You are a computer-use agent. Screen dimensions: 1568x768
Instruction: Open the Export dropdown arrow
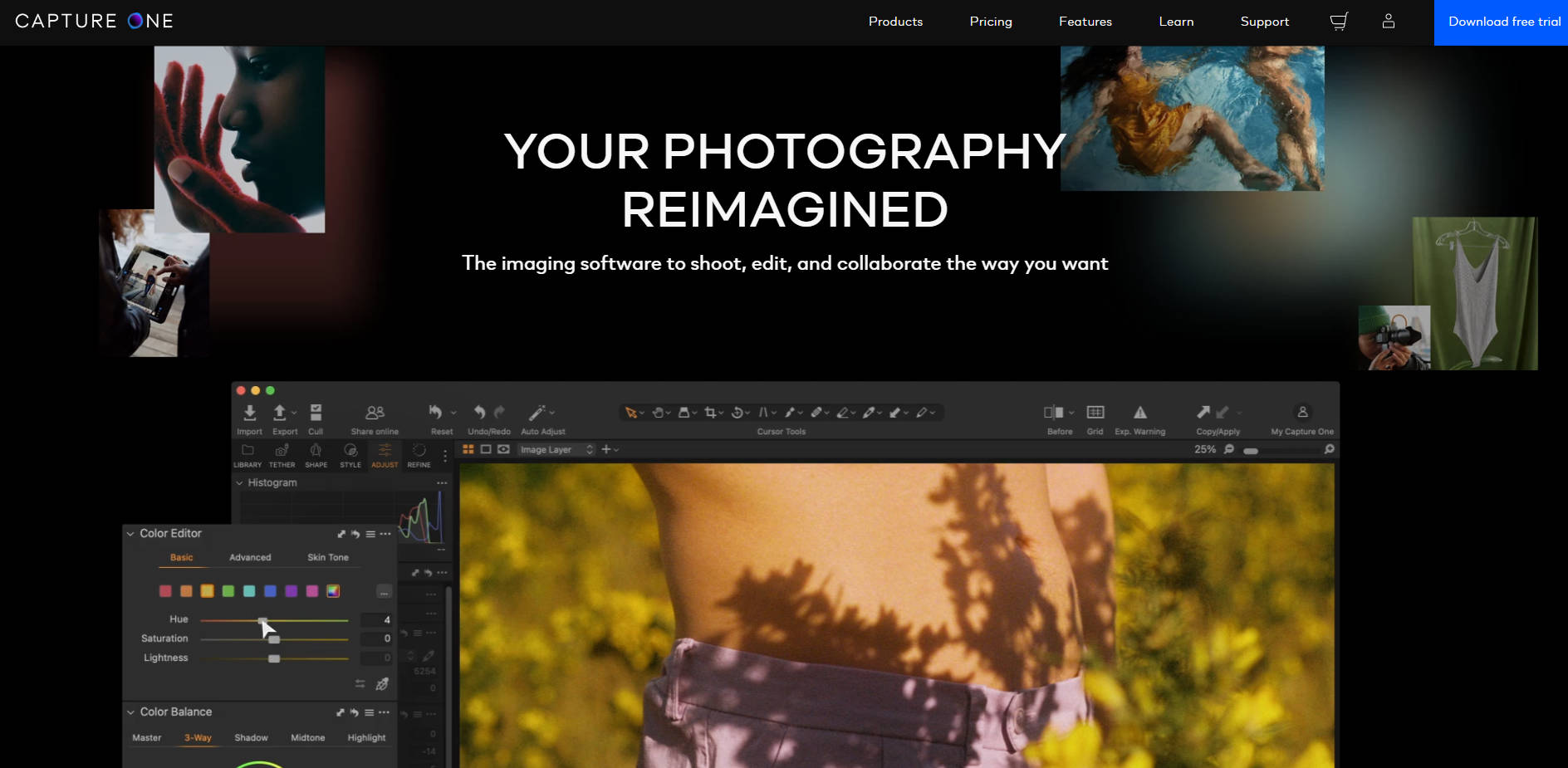pos(294,413)
